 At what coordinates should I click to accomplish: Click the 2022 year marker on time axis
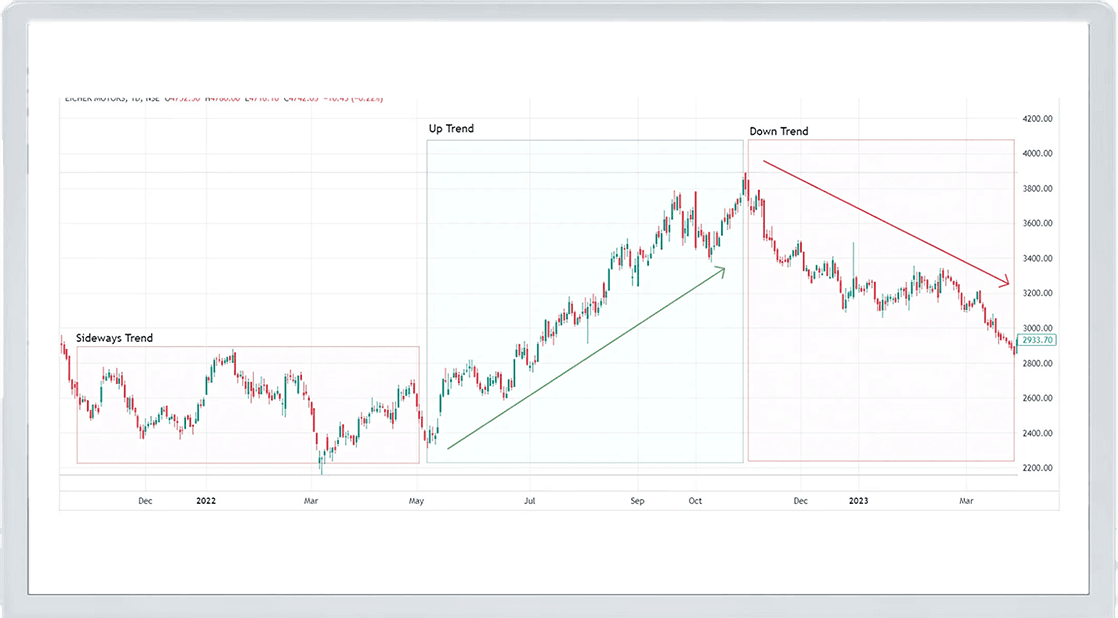click(x=206, y=499)
